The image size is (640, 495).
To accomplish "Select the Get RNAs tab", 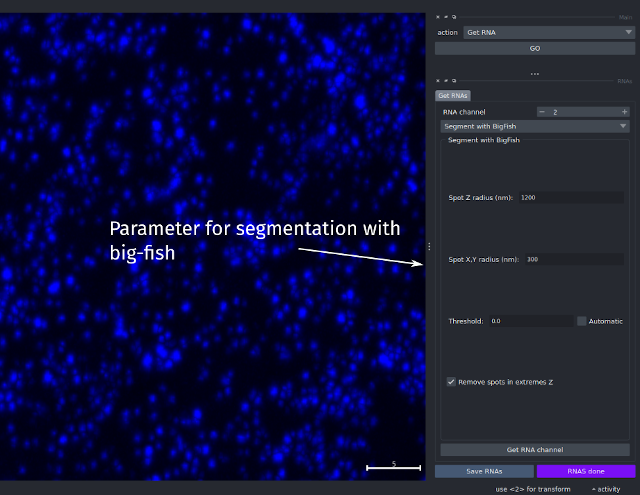I will [x=453, y=95].
